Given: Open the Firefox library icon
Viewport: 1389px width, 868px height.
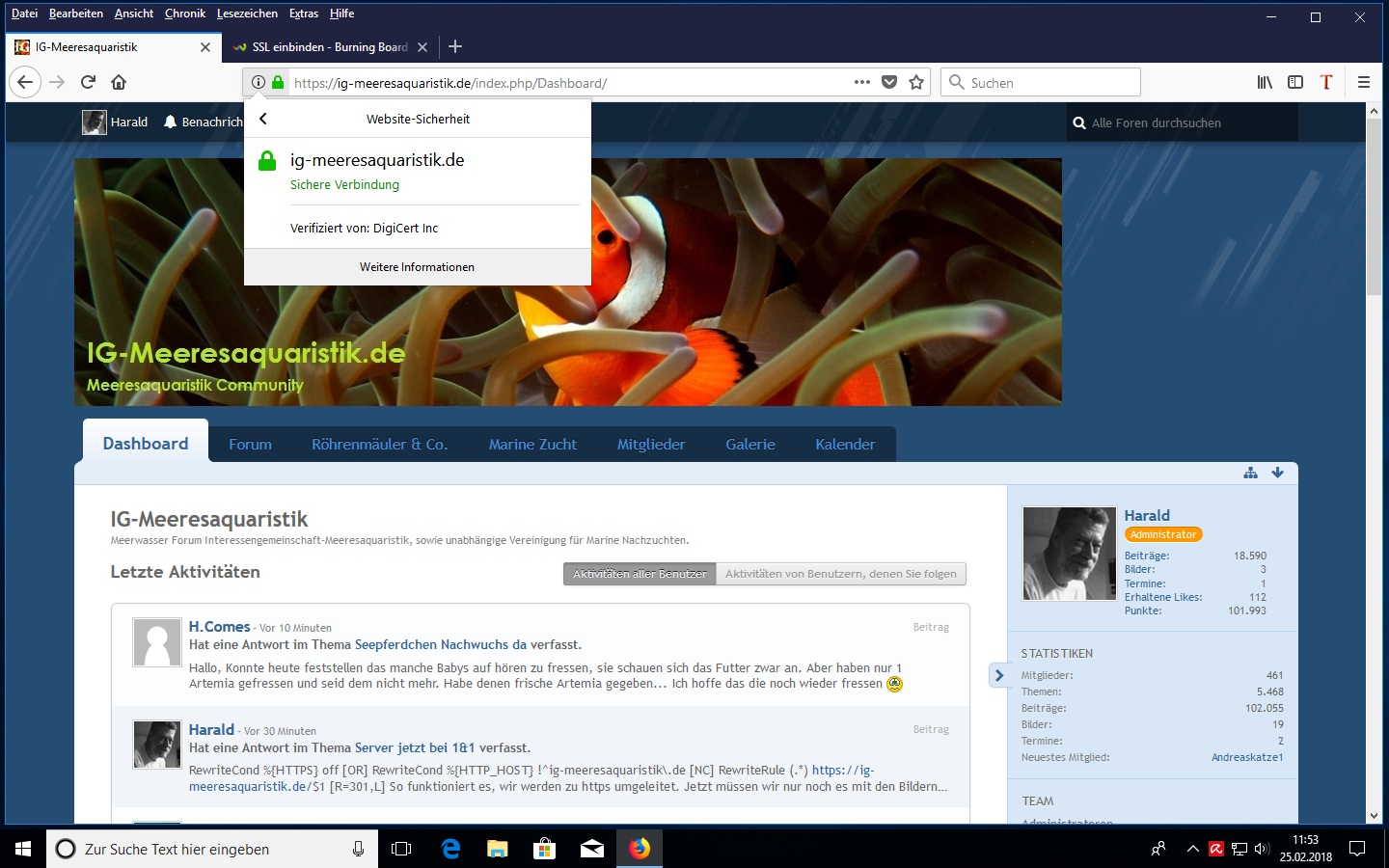Looking at the screenshot, I should pyautogui.click(x=1265, y=82).
